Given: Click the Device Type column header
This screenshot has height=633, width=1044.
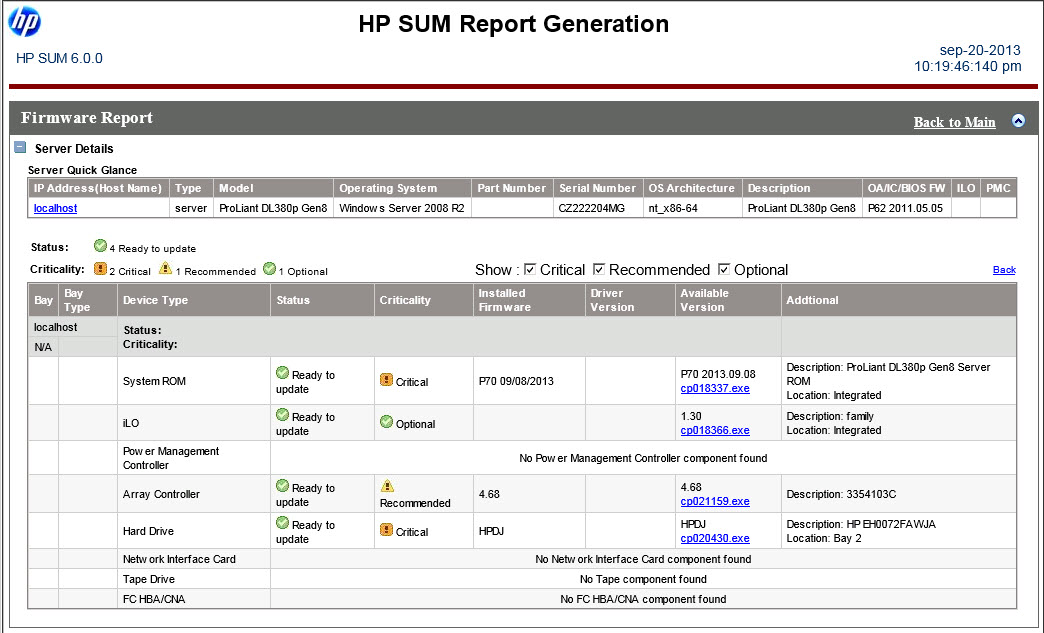Looking at the screenshot, I should (x=194, y=300).
